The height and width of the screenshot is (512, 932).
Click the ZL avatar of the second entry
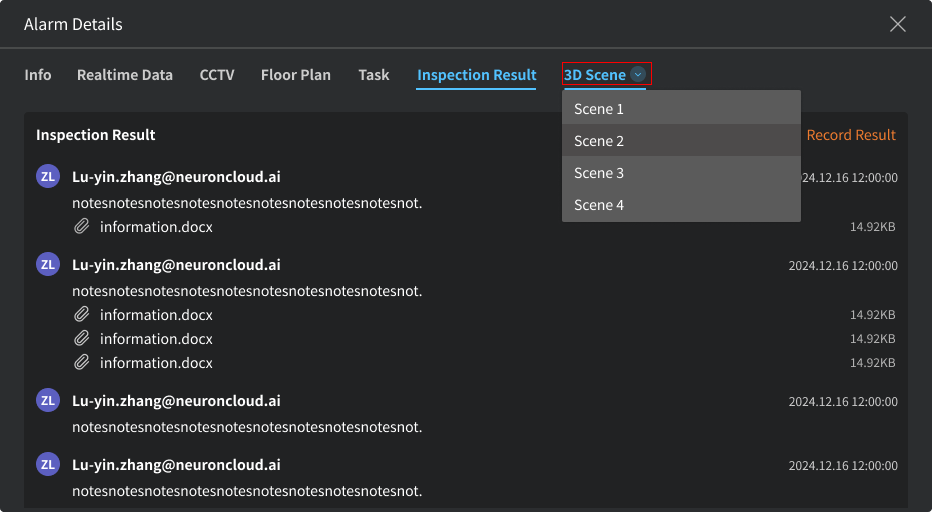47,265
